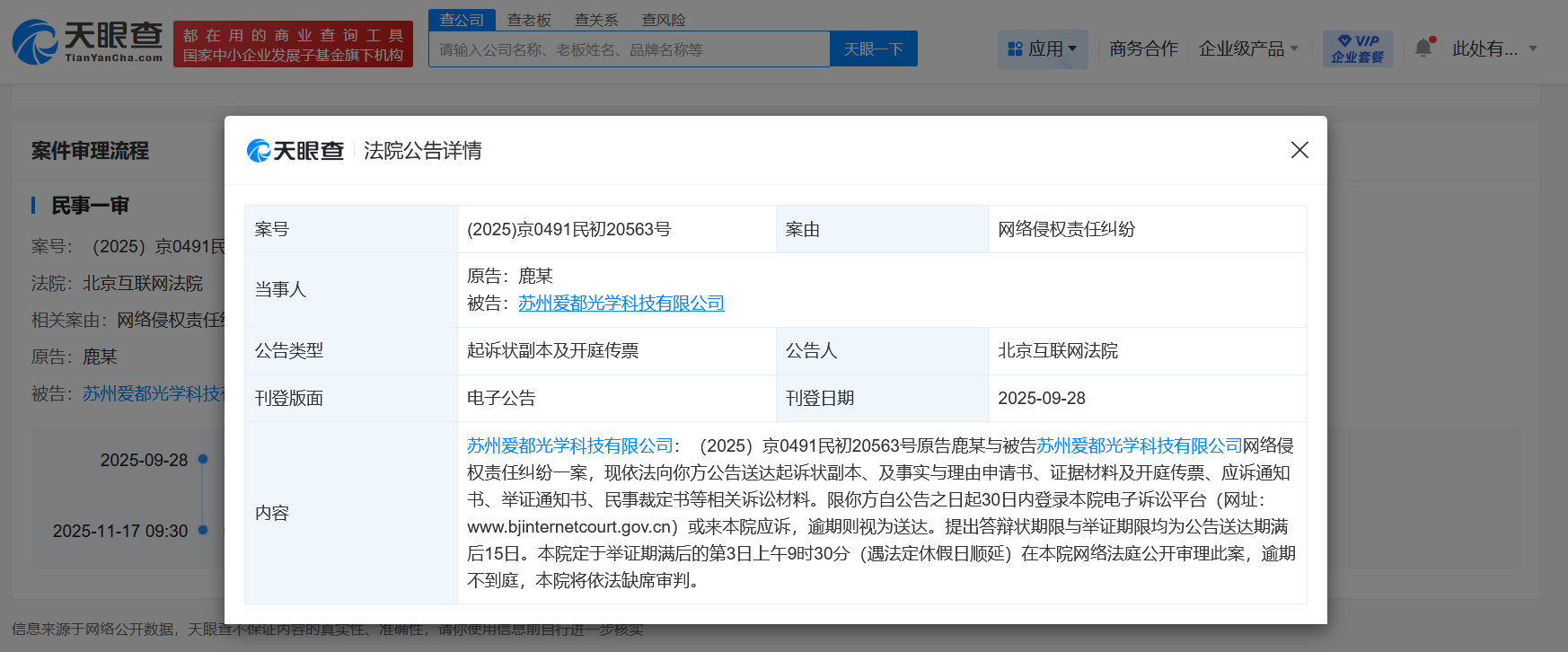The height and width of the screenshot is (652, 1568).
Task: Open the notification bell
Action: pos(1423,48)
